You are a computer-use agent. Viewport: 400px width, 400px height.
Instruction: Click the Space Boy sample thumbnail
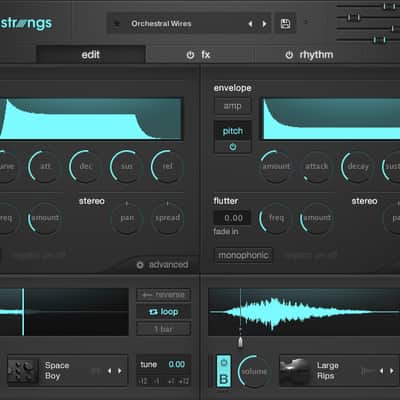(23, 371)
